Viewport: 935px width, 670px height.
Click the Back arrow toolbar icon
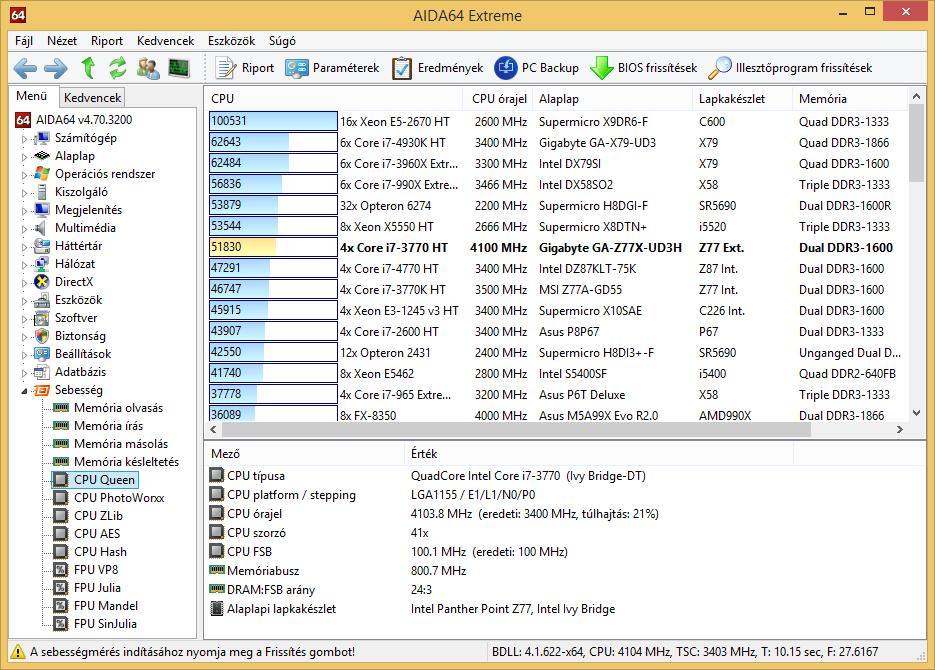point(25,68)
